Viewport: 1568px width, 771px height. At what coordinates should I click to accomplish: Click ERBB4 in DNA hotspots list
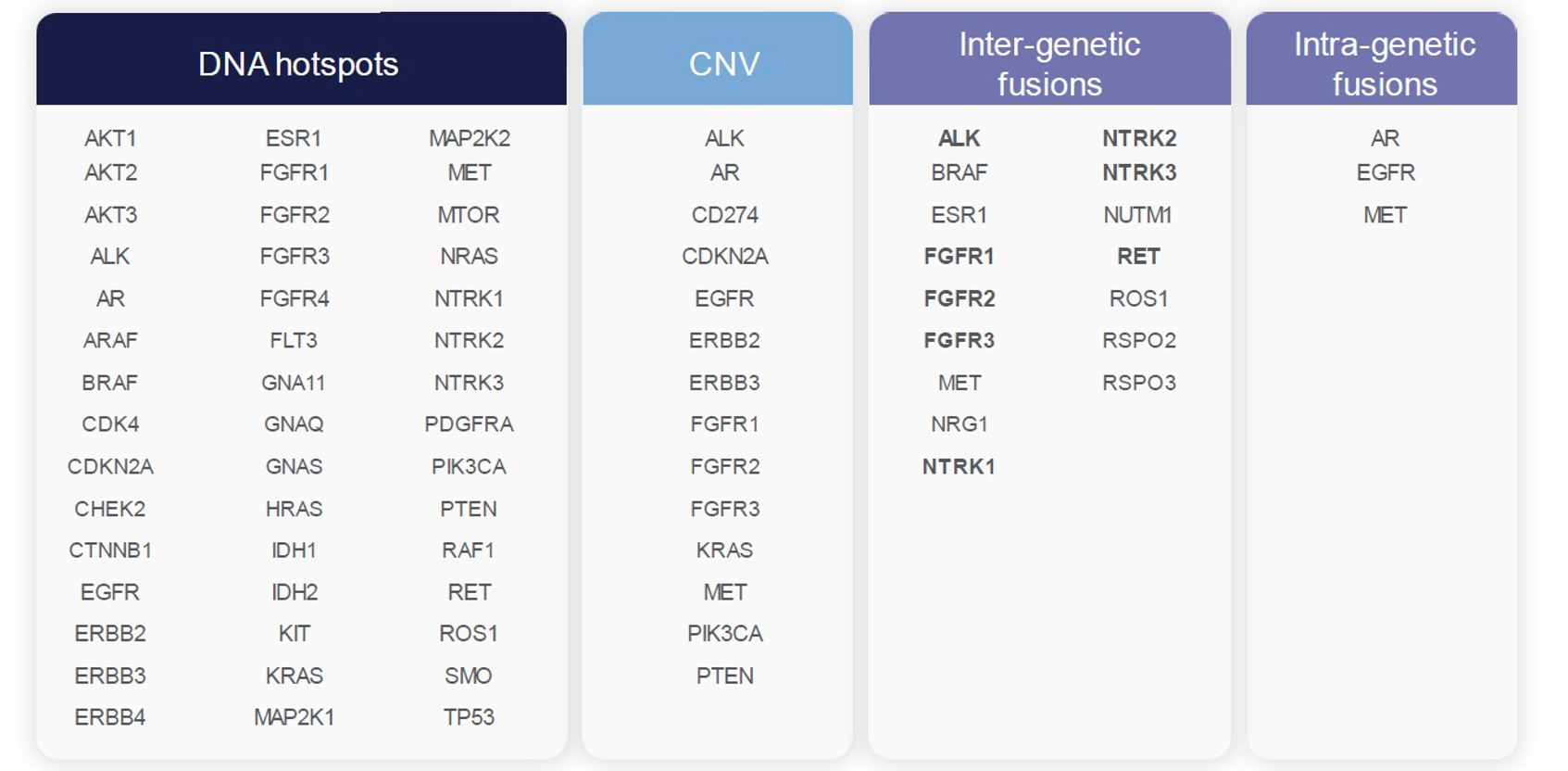110,717
